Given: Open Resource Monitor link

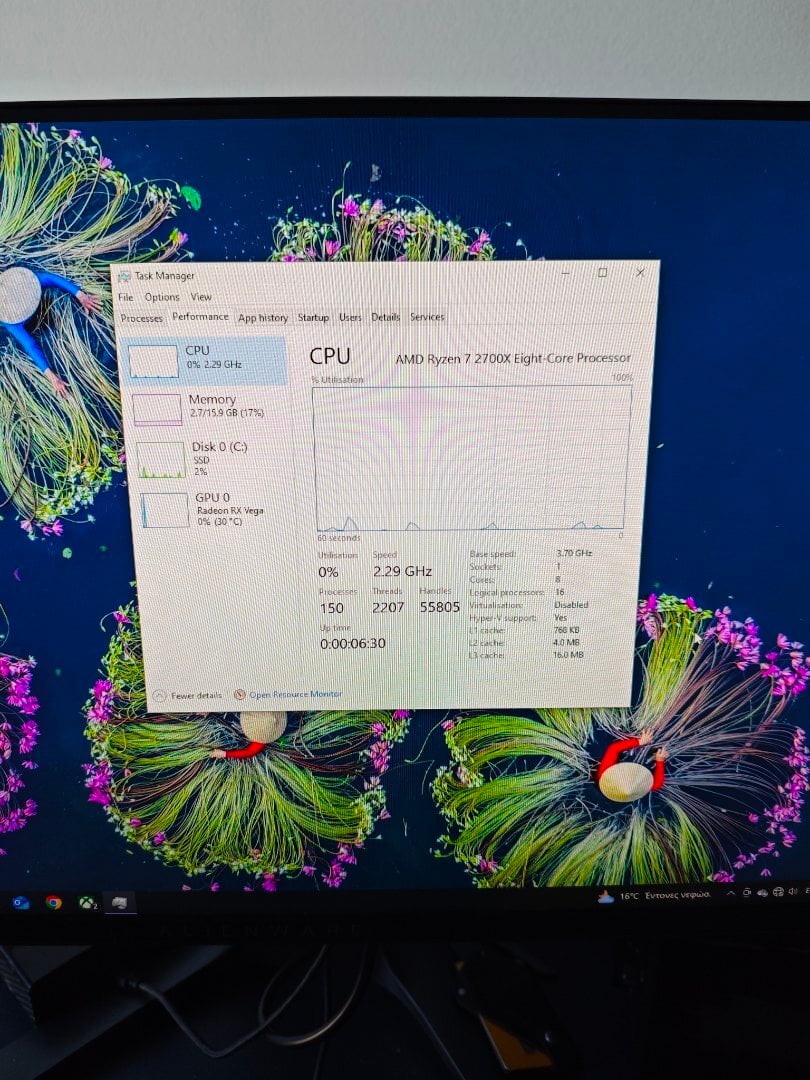Looking at the screenshot, I should (295, 694).
